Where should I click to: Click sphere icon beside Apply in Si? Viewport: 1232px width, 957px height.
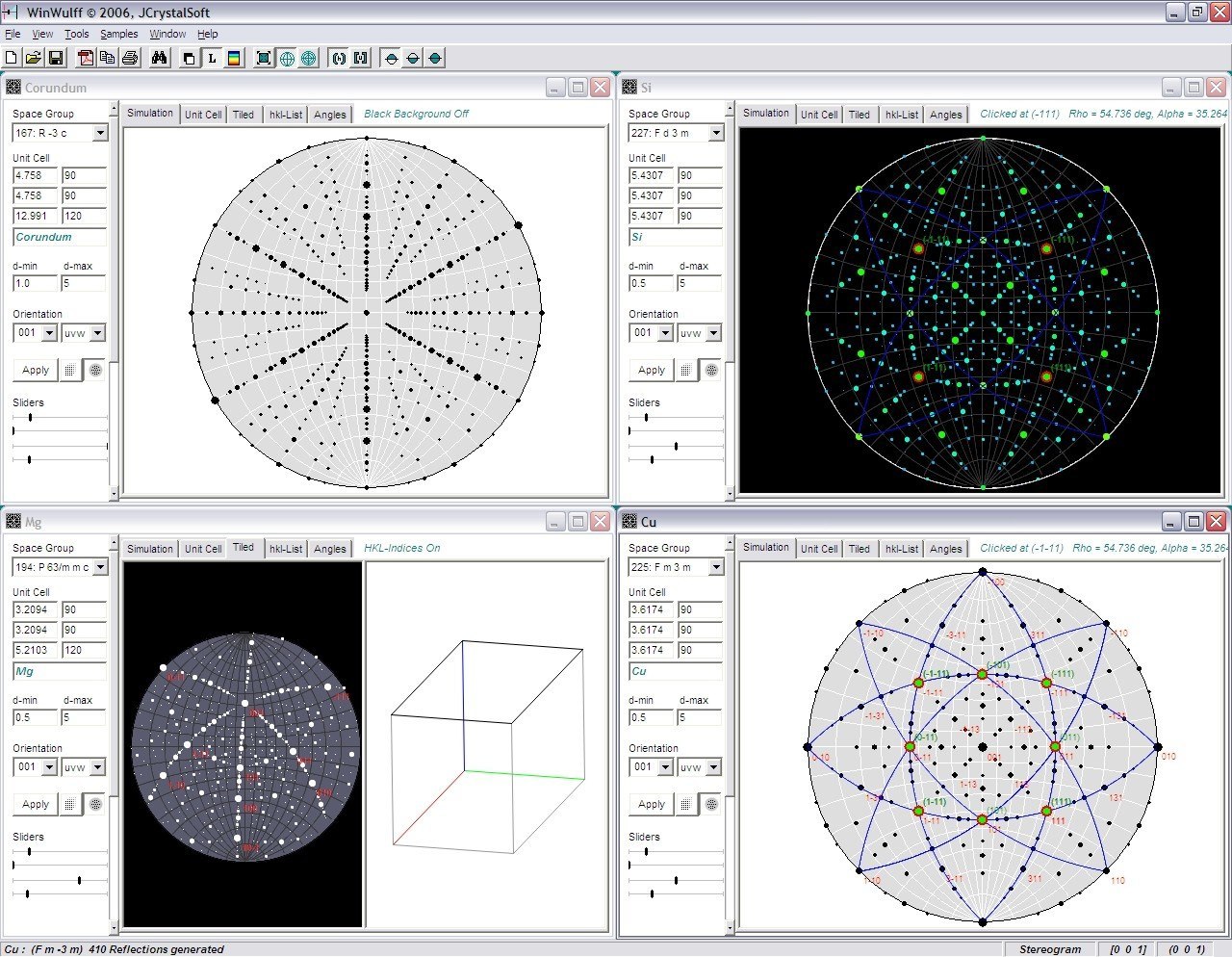click(711, 370)
